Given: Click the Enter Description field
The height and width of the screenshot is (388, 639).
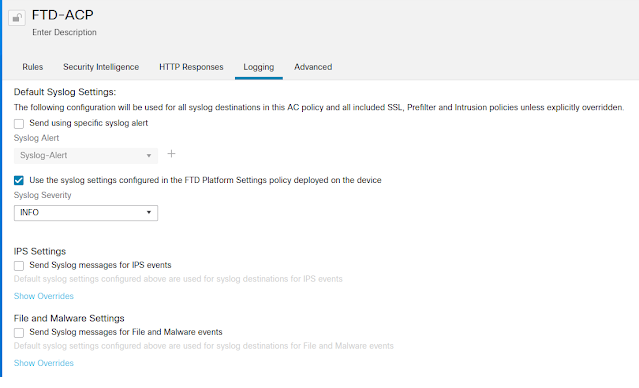Looking at the screenshot, I should [64, 32].
